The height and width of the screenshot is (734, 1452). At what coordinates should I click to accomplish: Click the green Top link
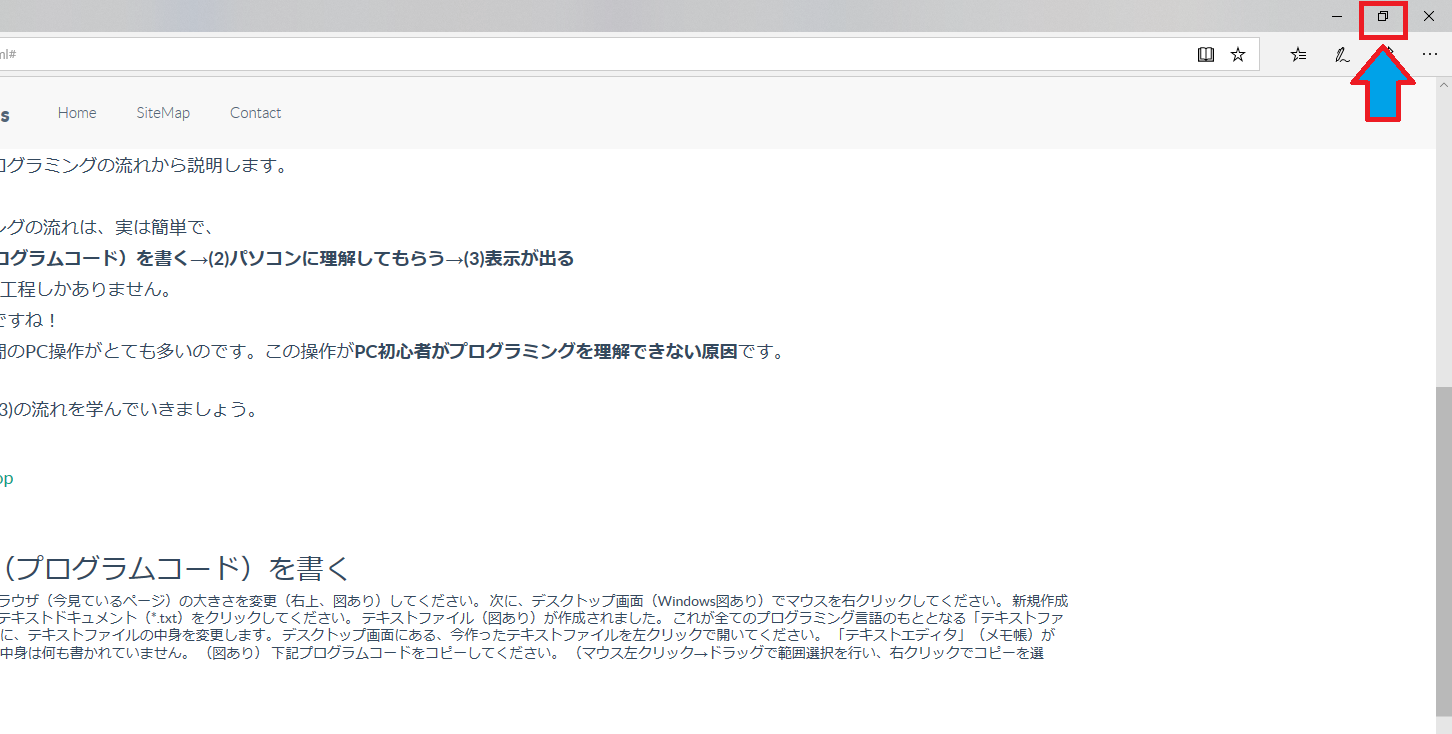pos(5,479)
